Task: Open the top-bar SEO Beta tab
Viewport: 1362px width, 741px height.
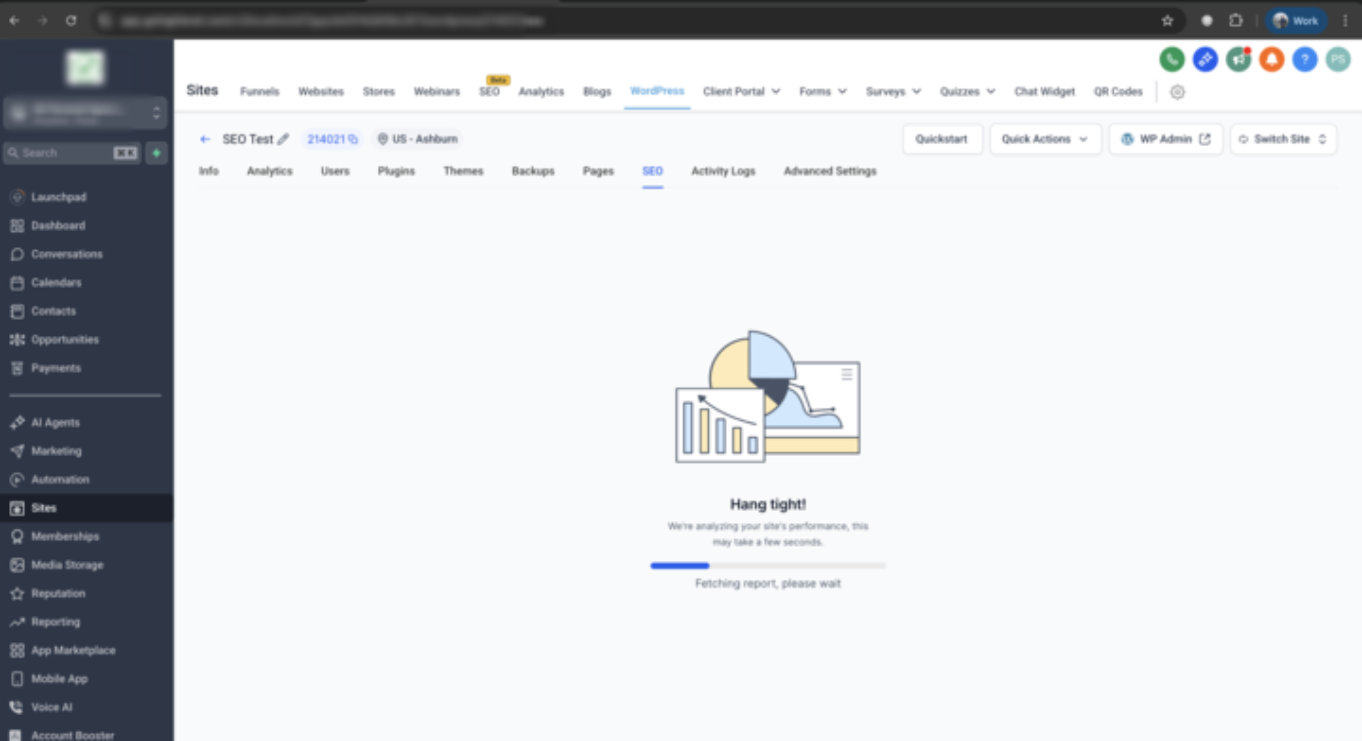Action: pos(490,91)
